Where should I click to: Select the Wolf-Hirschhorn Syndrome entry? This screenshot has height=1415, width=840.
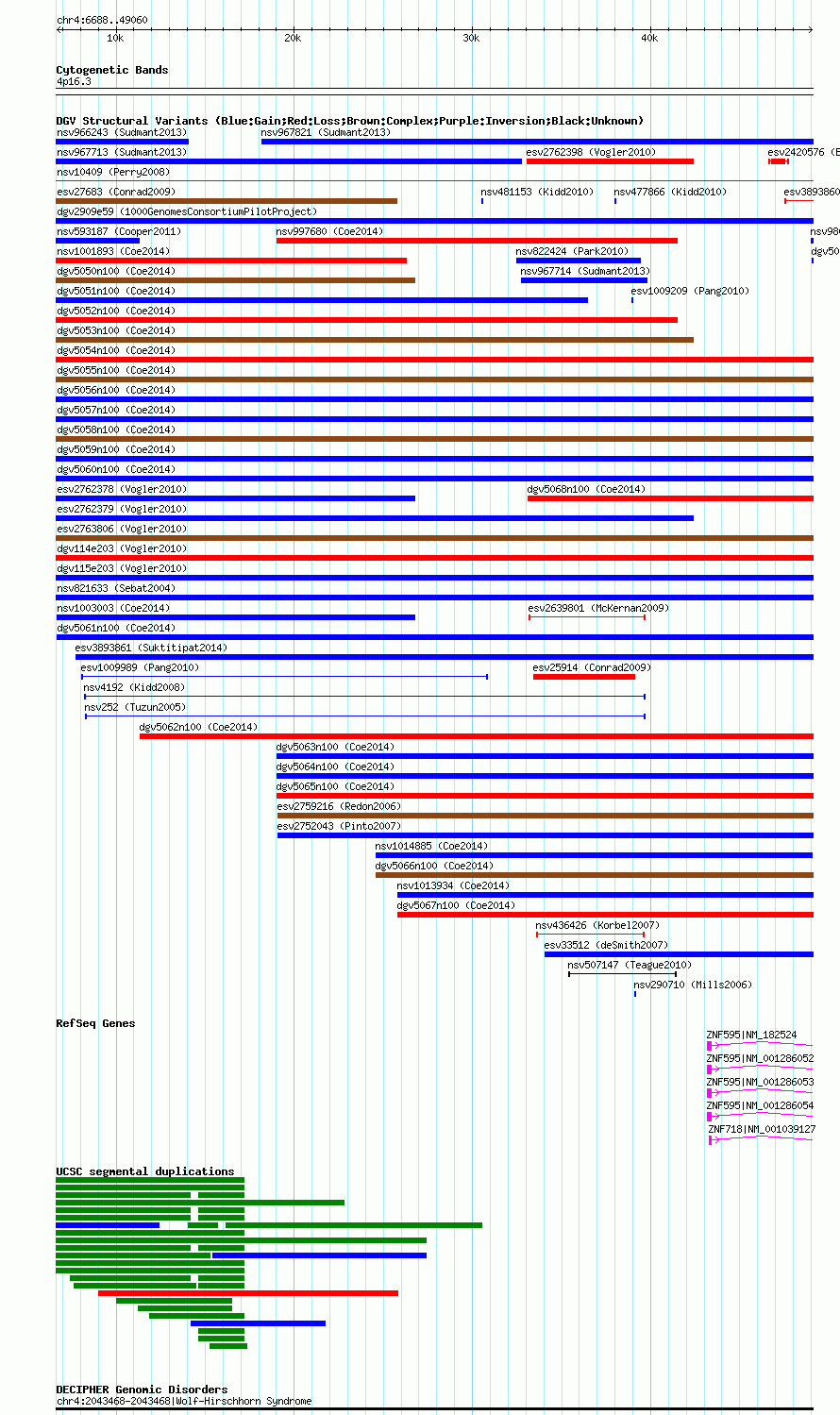(x=184, y=1401)
